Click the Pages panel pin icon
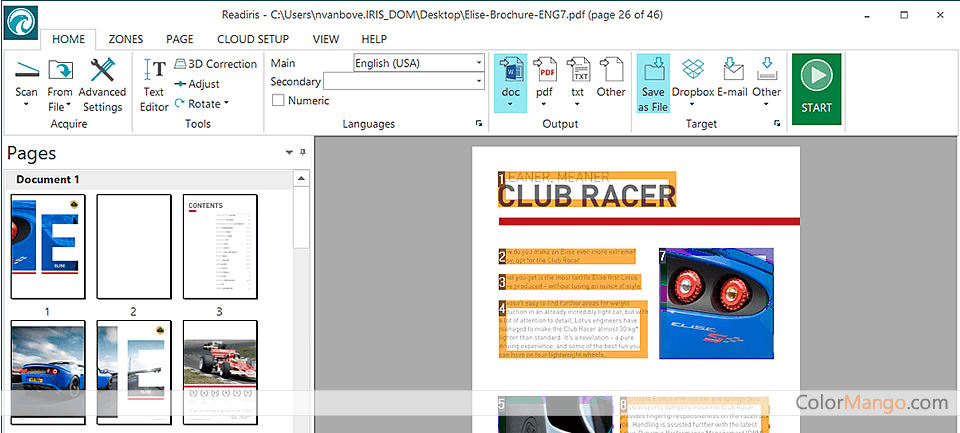The height and width of the screenshot is (433, 960). (302, 152)
